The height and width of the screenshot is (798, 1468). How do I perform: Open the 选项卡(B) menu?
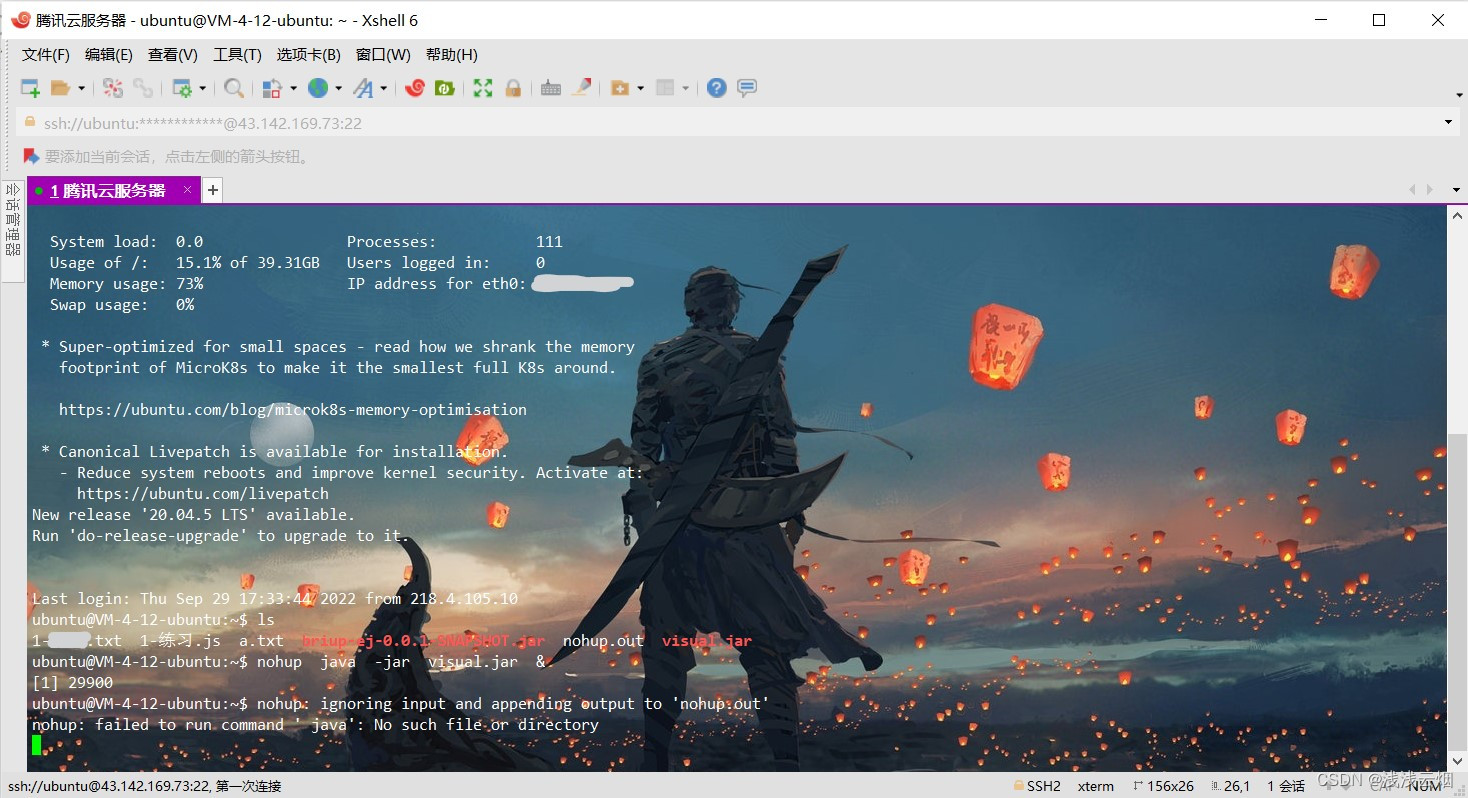click(x=309, y=55)
